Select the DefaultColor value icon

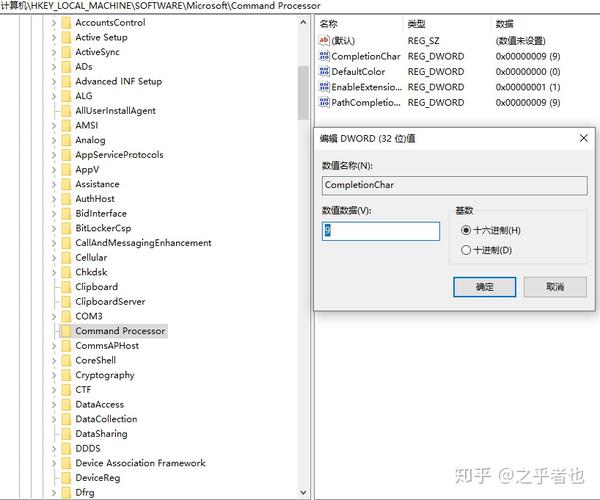click(324, 72)
